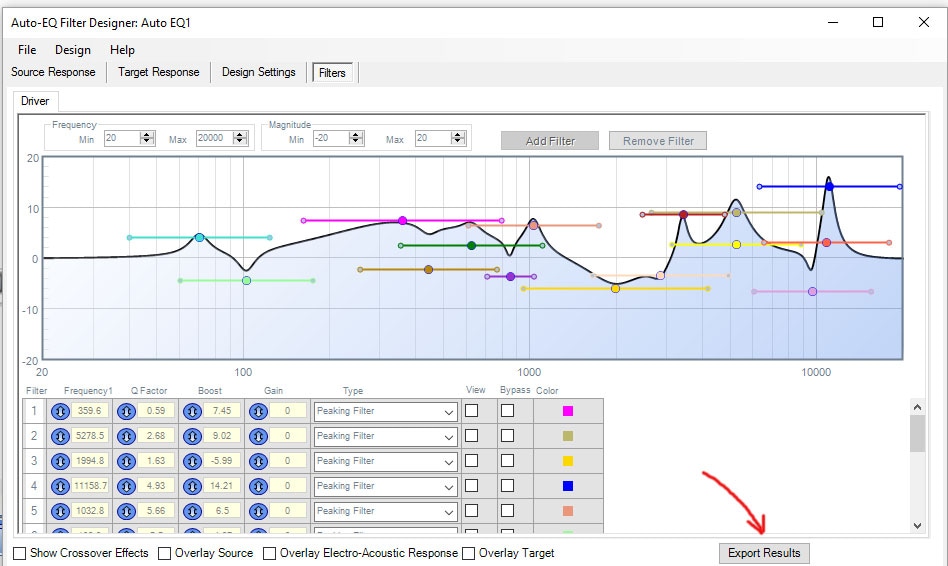Click yellow color swatch of filter 3

(x=568, y=461)
